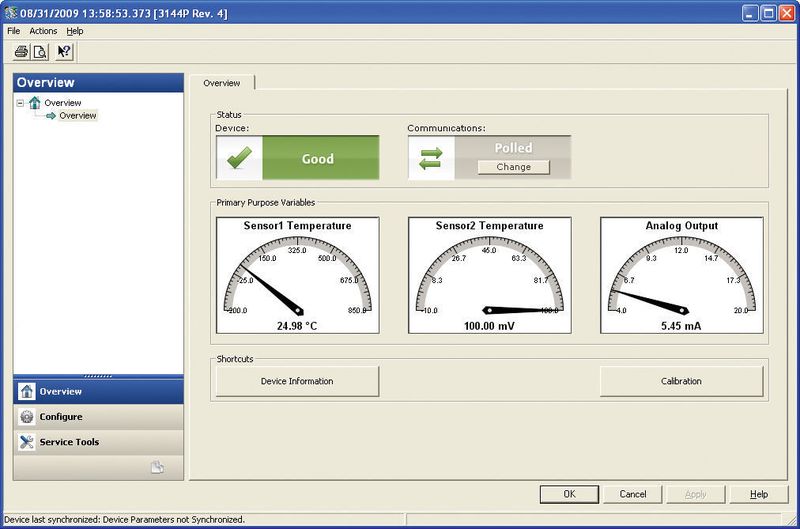Open Print Preview from the toolbar
This screenshot has height=529, width=800.
(40, 52)
